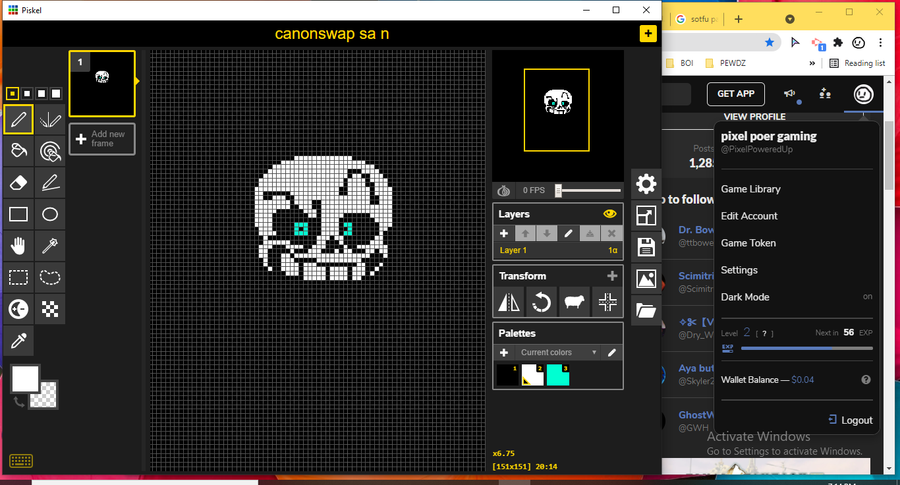Open Edit Account menu item

coord(749,216)
